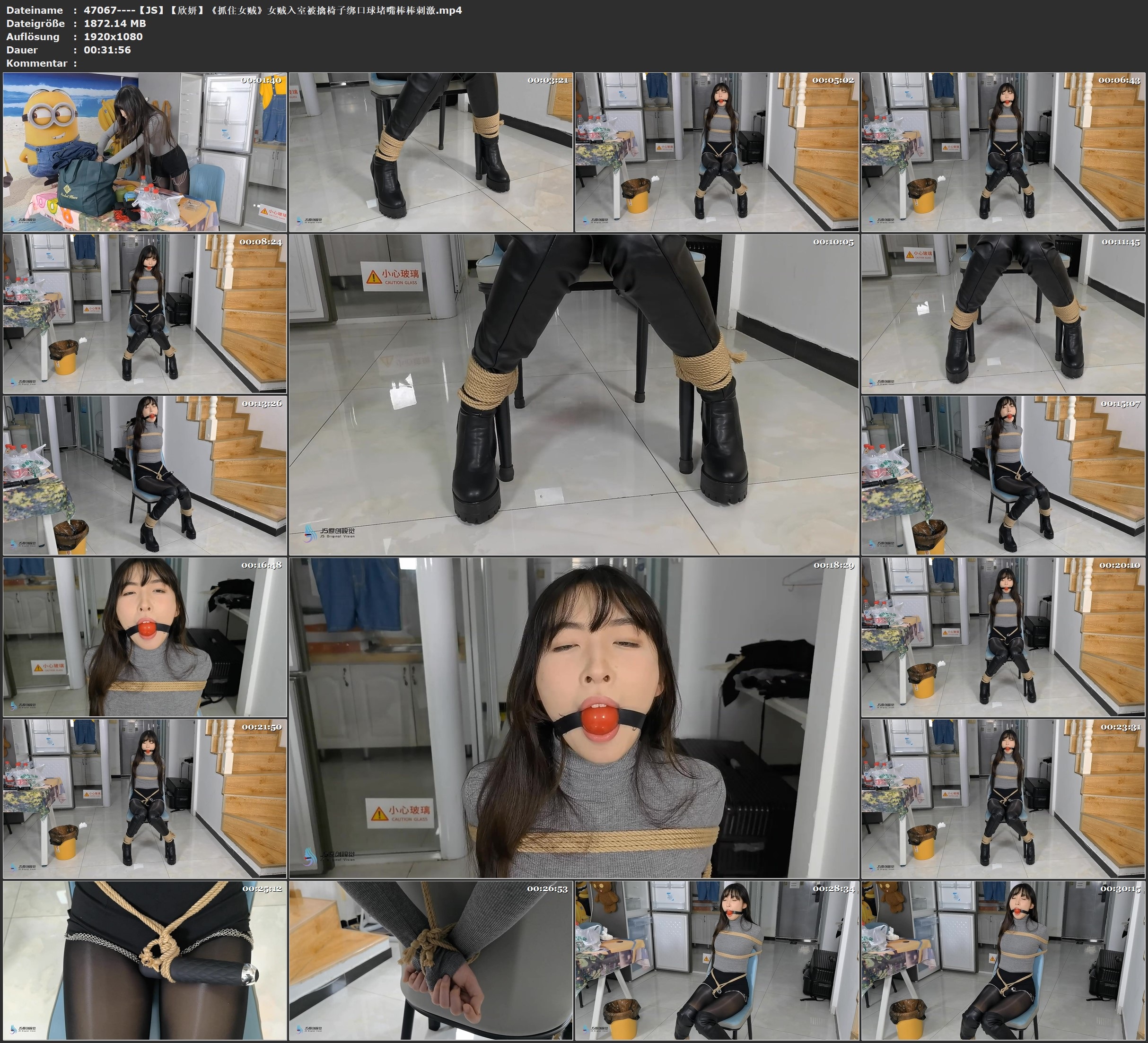Click the Dateiname file name text
Screen dimensions: 1148x1043
273,9
